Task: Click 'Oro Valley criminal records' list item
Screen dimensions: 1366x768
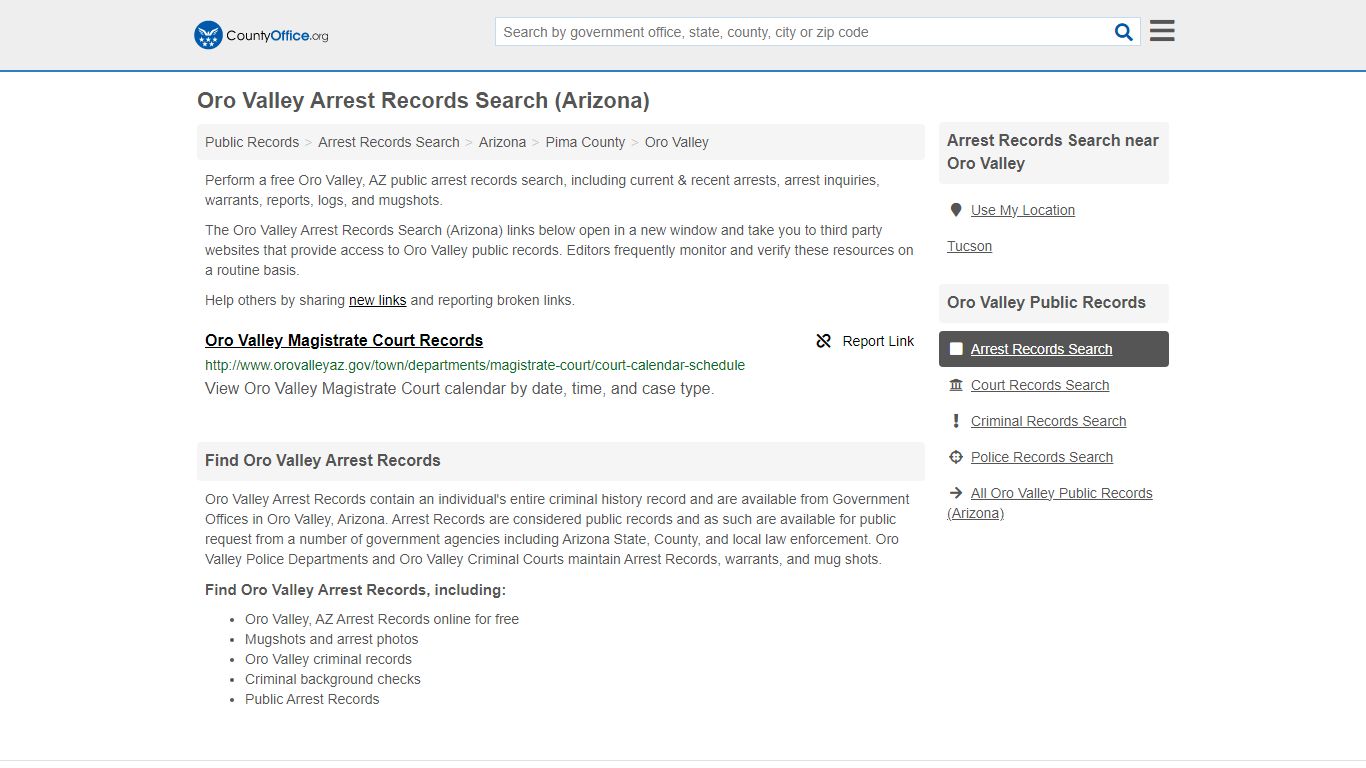Action: point(328,659)
